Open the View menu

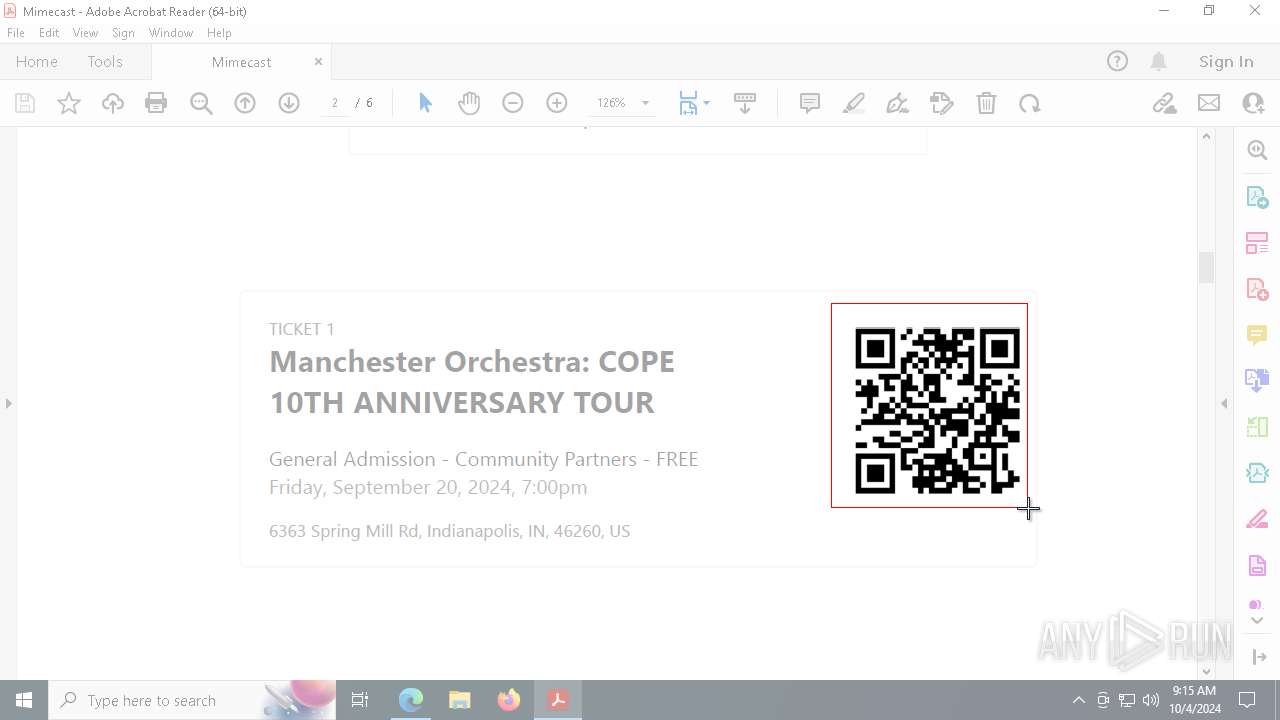pos(85,33)
